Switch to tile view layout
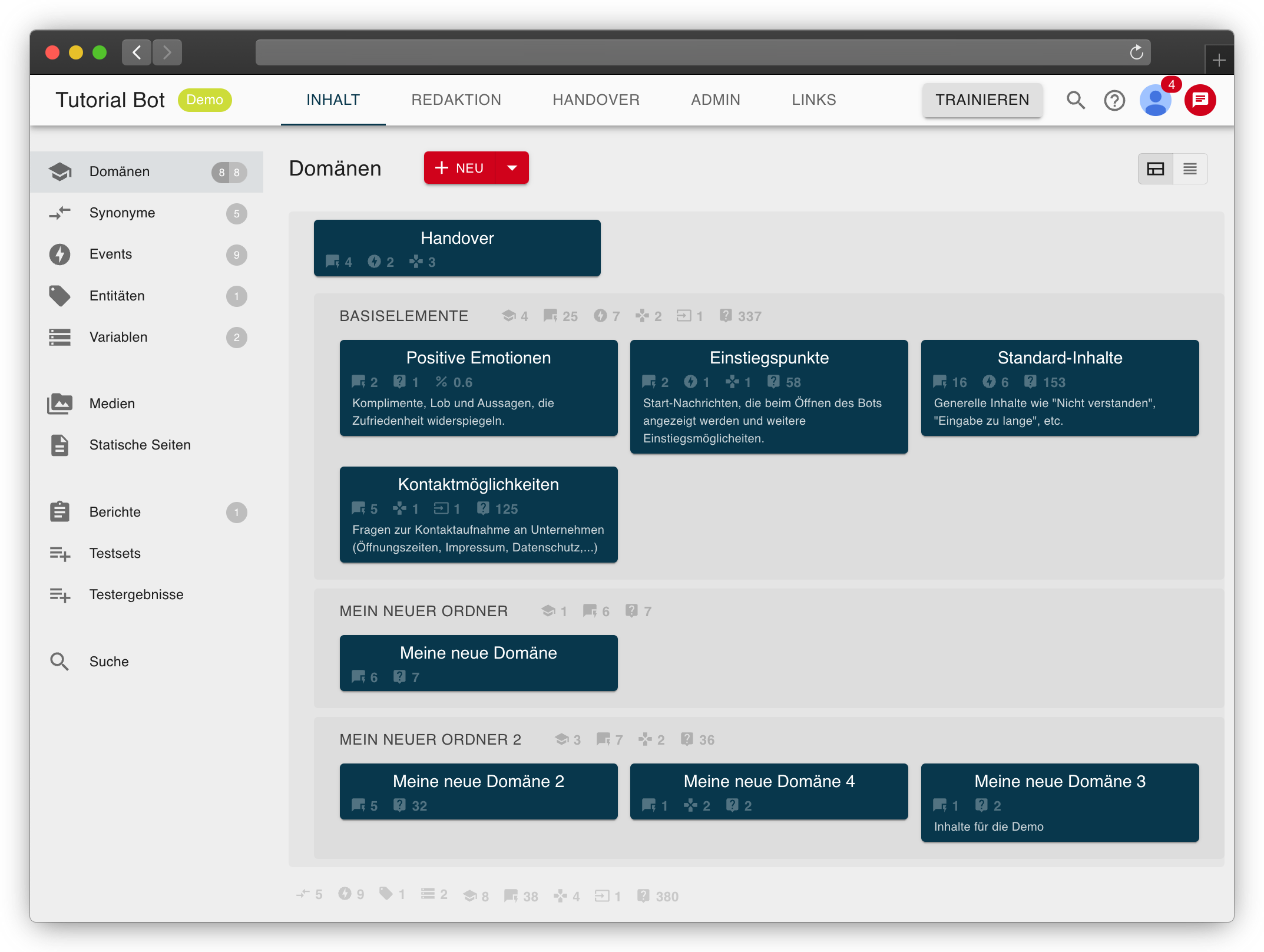The height and width of the screenshot is (952, 1264). [x=1155, y=169]
